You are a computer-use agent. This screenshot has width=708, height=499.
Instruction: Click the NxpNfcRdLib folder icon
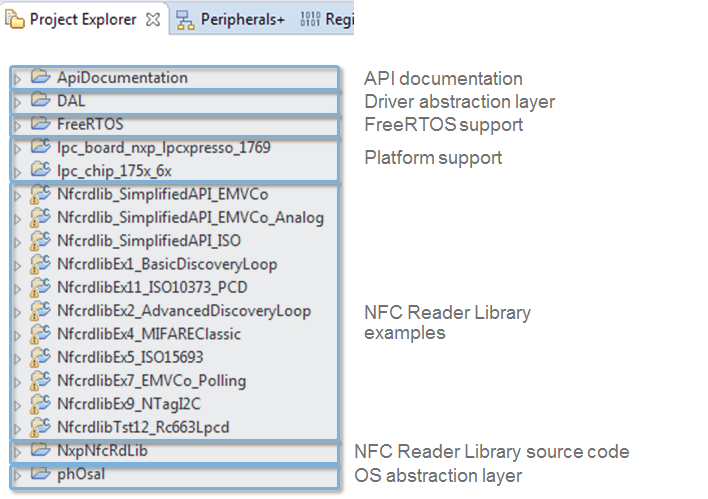tap(40, 449)
